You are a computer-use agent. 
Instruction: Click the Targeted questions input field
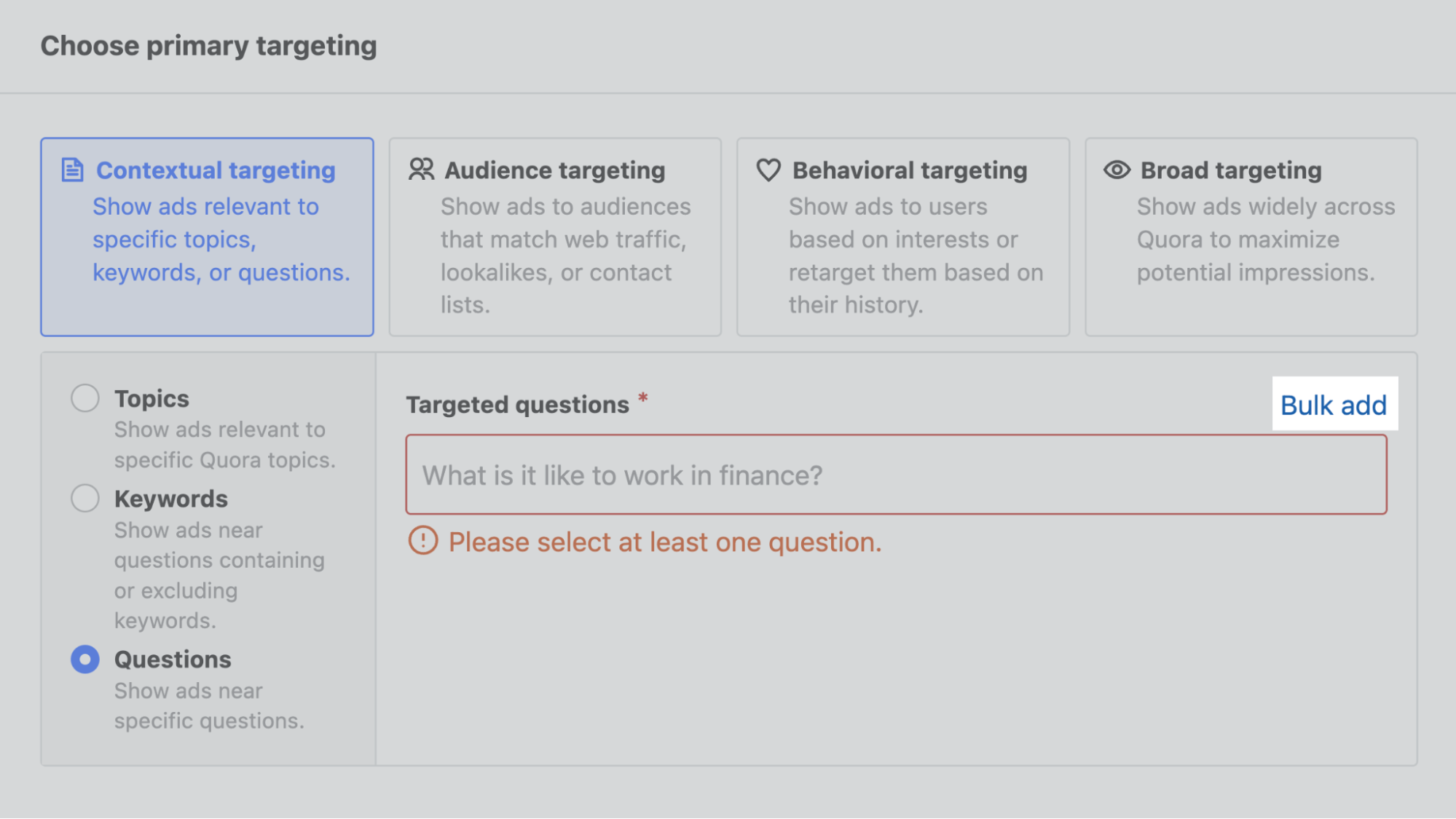897,475
